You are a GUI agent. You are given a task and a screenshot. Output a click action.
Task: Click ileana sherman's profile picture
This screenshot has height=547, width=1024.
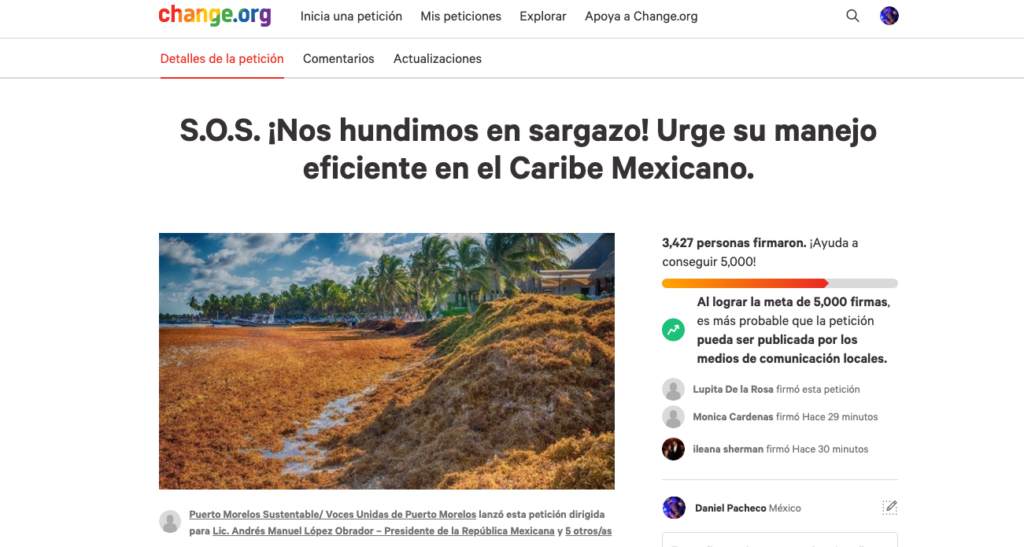673,449
